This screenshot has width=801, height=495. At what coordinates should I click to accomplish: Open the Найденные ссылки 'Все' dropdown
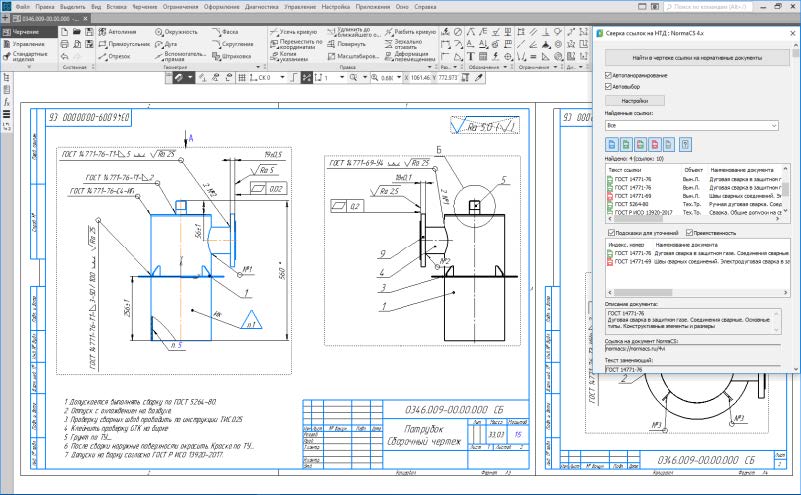click(690, 126)
